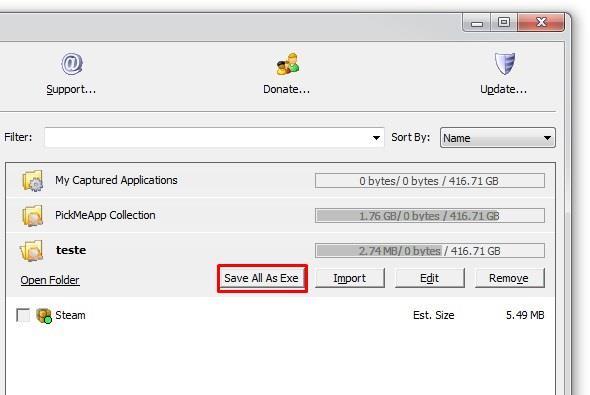Select the teste profile name
Viewport: 590px width, 395px height.
click(71, 250)
